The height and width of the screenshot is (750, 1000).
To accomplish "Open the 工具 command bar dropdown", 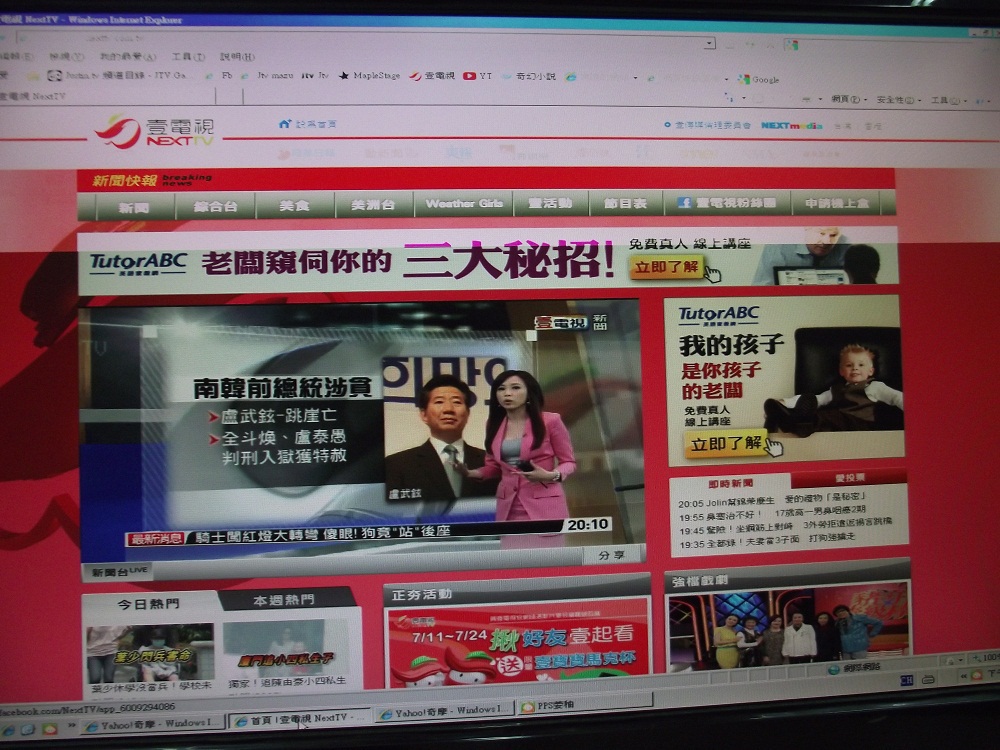I will click(x=948, y=101).
